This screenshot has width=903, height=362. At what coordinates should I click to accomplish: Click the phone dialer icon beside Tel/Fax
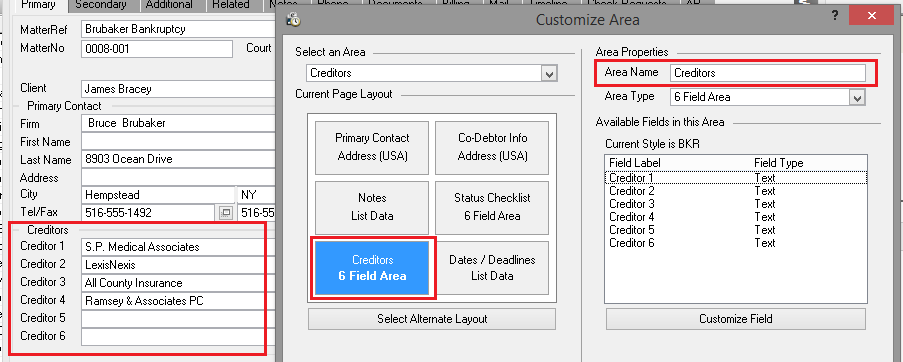[x=226, y=213]
